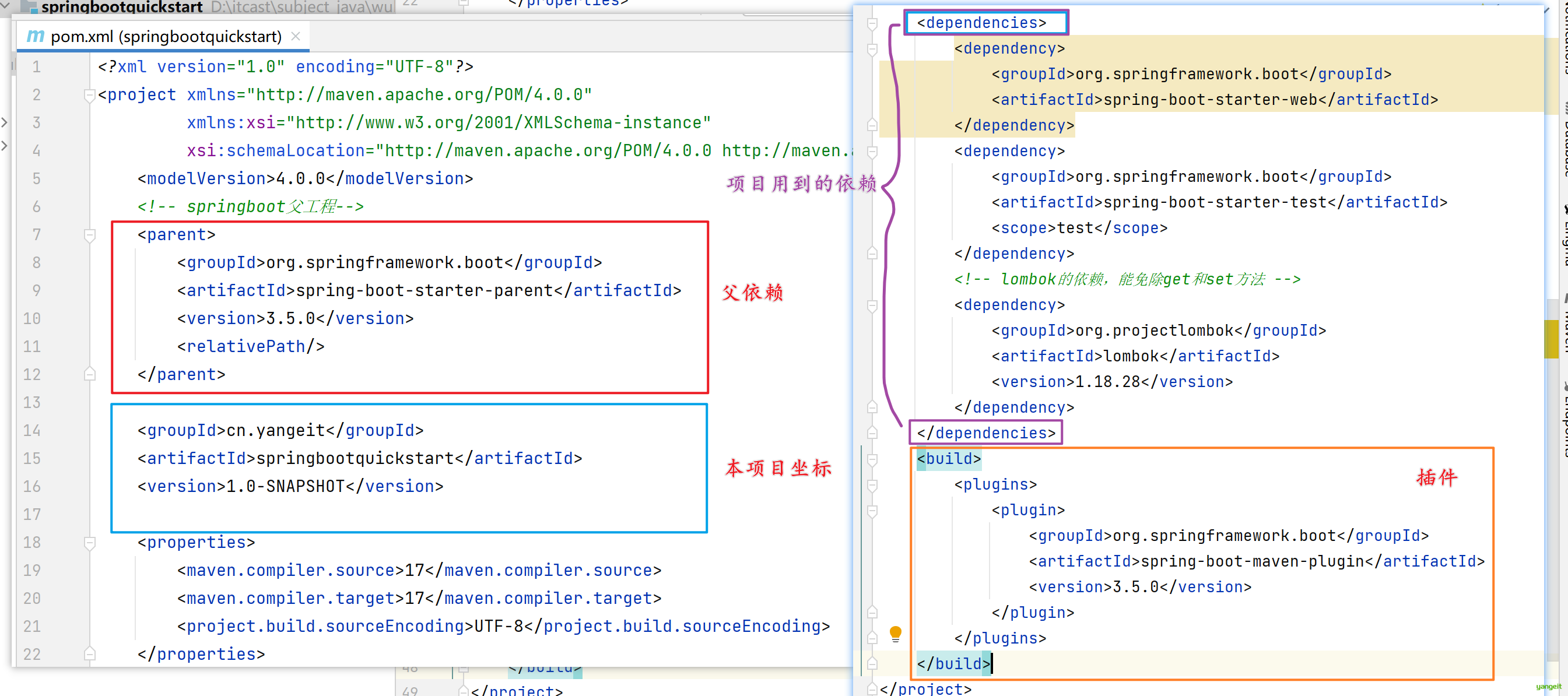The height and width of the screenshot is (696, 1568).
Task: Click the maven.compiler.source 17 line
Action: (419, 571)
